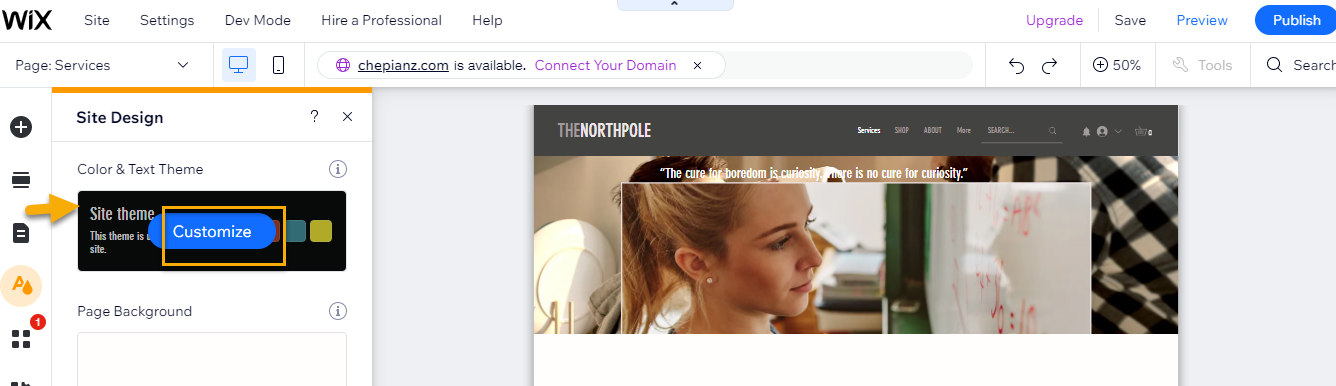
Task: Collapse the top bar with chevron tab
Action: coord(675,5)
